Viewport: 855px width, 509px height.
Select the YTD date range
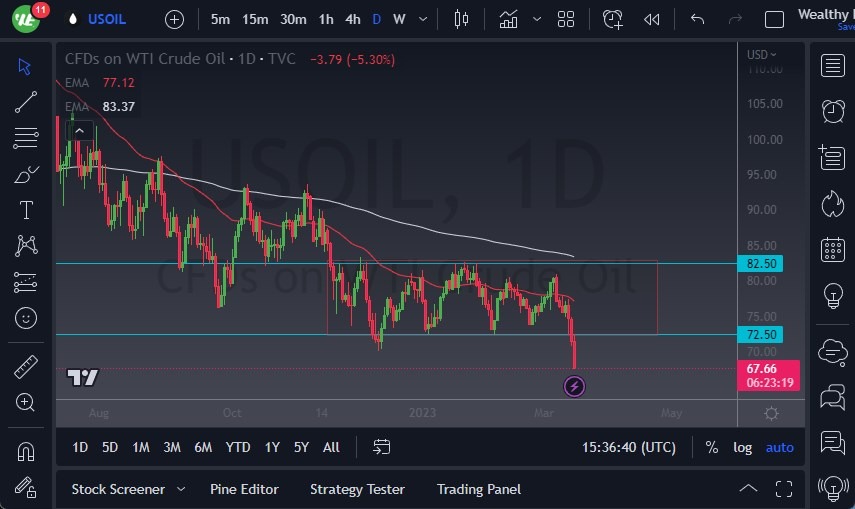coord(238,447)
